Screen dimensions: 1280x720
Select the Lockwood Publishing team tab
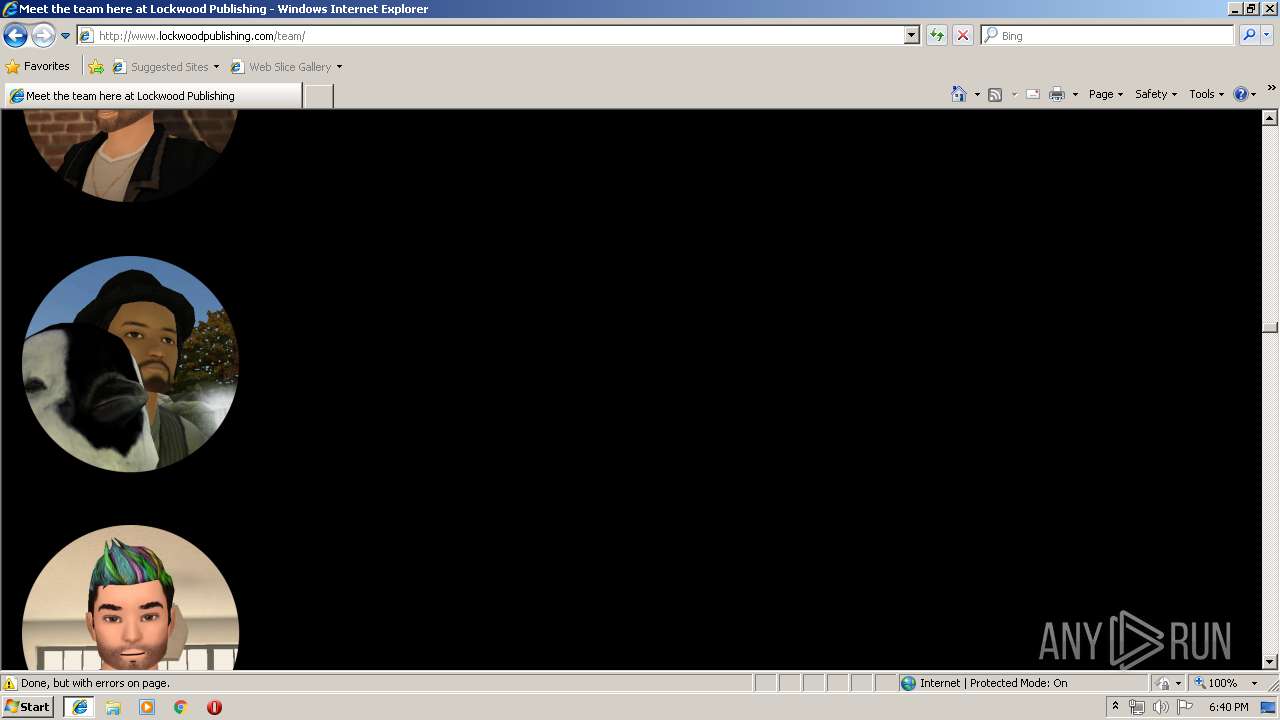[x=153, y=96]
